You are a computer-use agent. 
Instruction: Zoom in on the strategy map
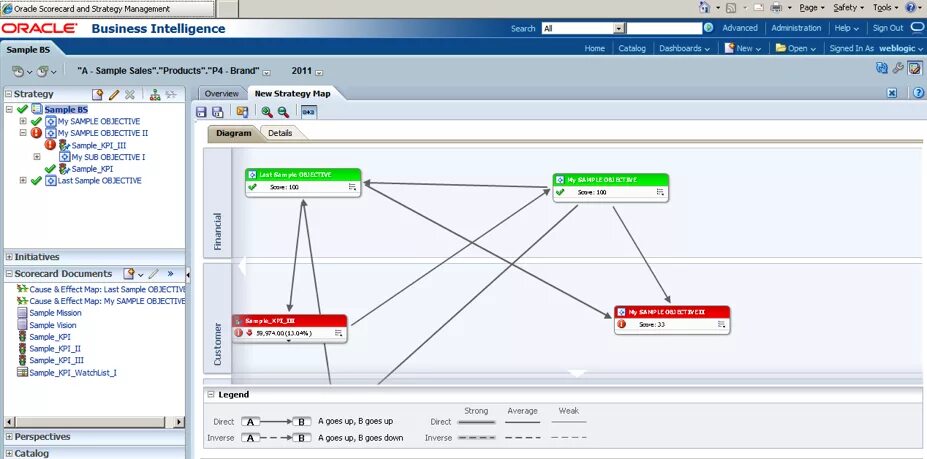pos(267,112)
